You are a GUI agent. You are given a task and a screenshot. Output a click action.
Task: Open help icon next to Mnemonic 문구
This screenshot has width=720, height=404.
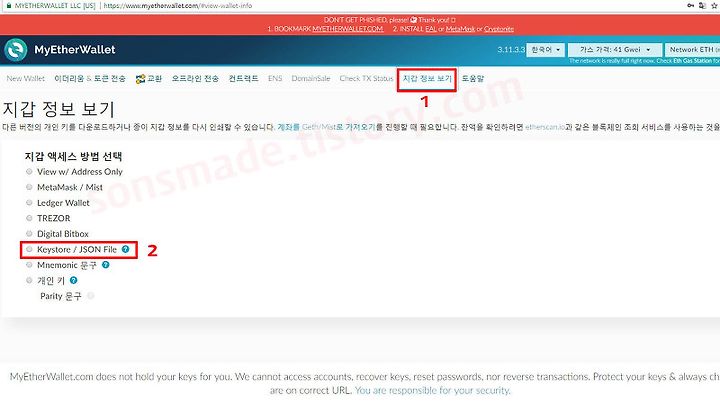coord(106,264)
